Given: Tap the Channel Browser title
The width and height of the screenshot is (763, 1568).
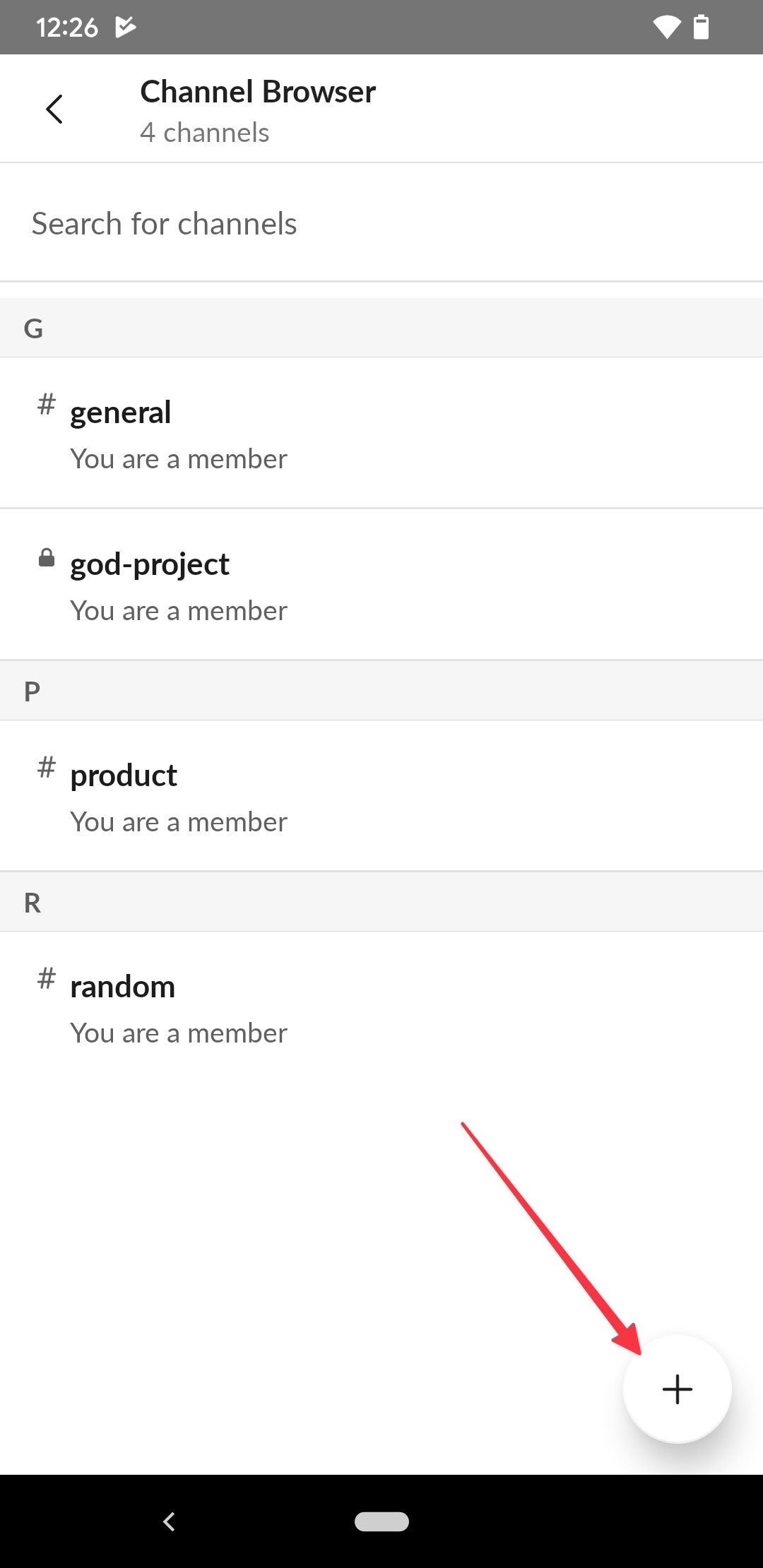Looking at the screenshot, I should point(258,91).
